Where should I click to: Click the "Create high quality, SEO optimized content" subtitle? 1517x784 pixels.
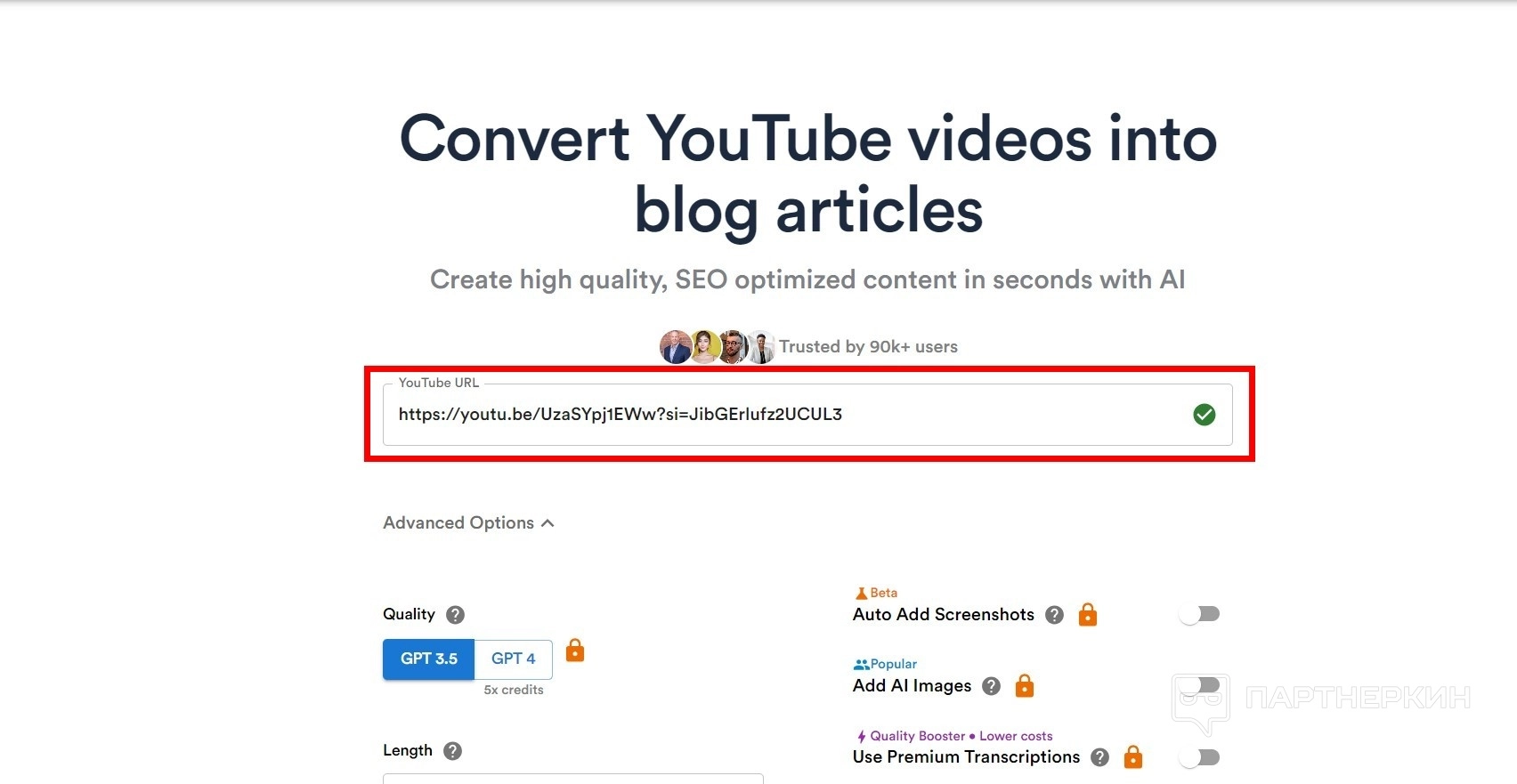(807, 279)
